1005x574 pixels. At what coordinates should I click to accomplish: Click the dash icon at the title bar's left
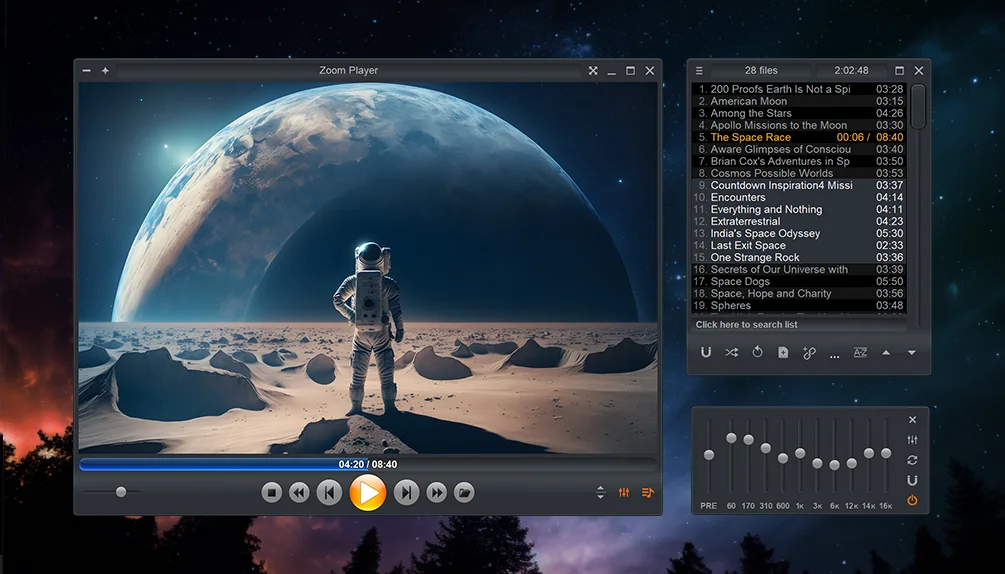(x=87, y=70)
